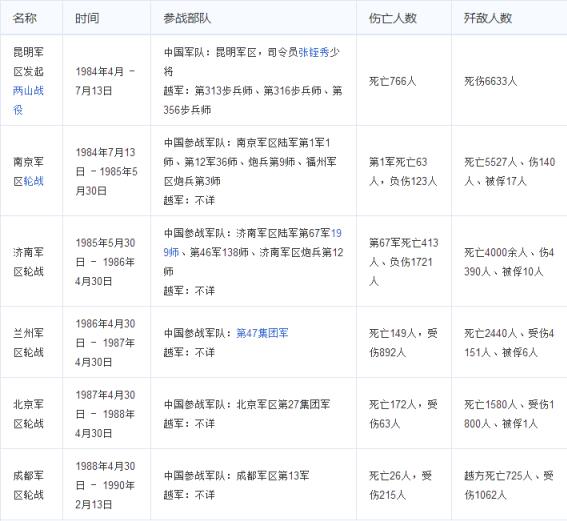
Task: Click the 张铚秀 name link
Action: [x=314, y=52]
